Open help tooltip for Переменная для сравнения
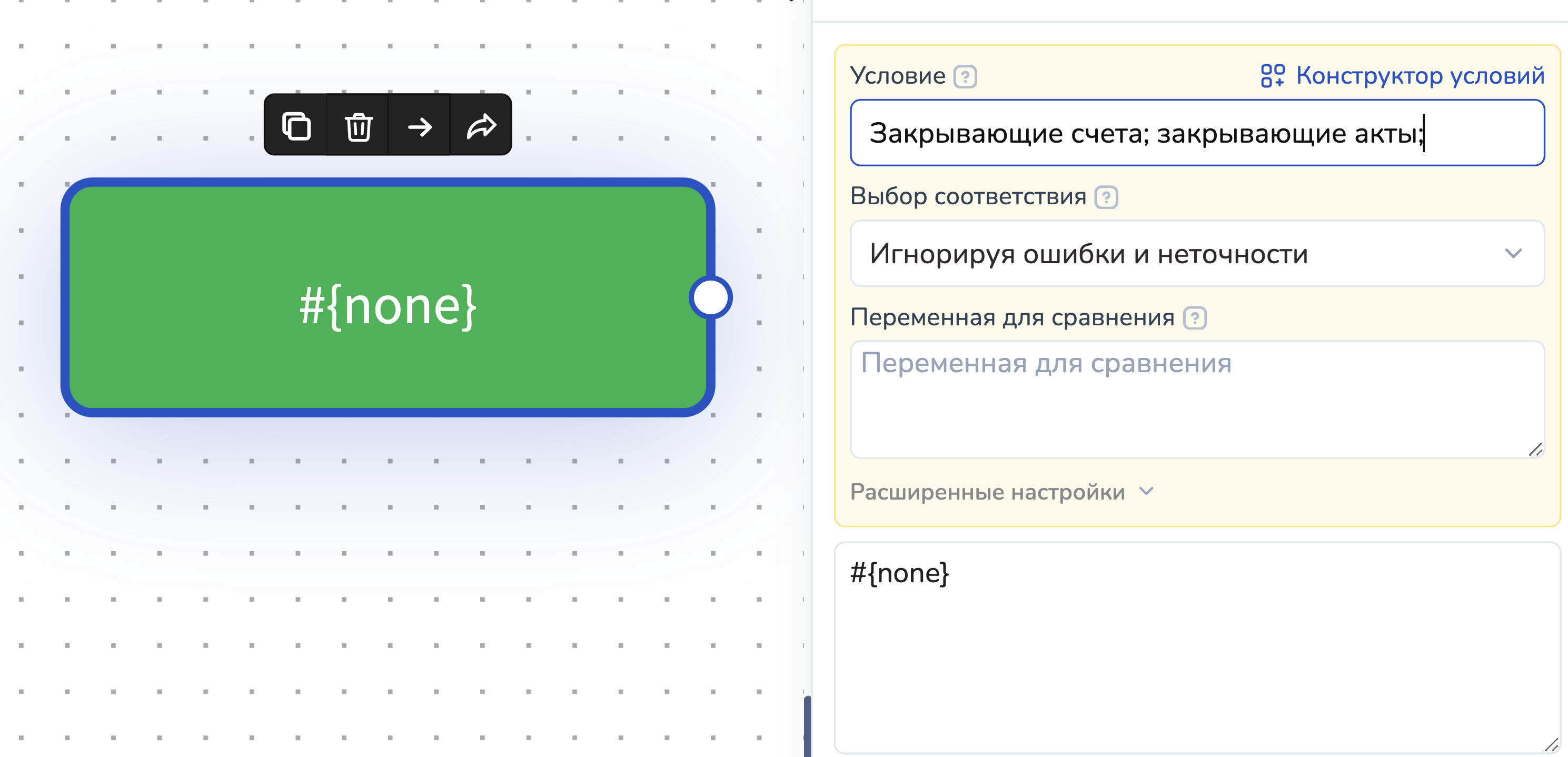 click(1194, 317)
